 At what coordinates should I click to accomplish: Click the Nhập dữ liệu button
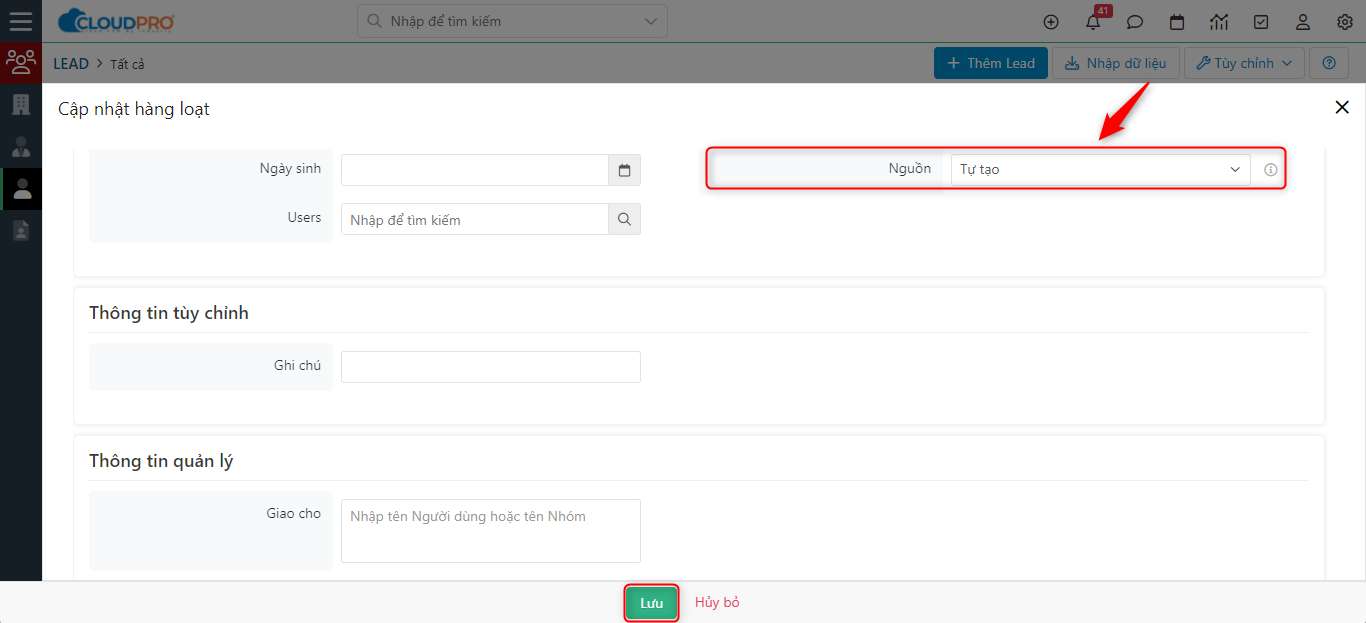tap(1116, 63)
